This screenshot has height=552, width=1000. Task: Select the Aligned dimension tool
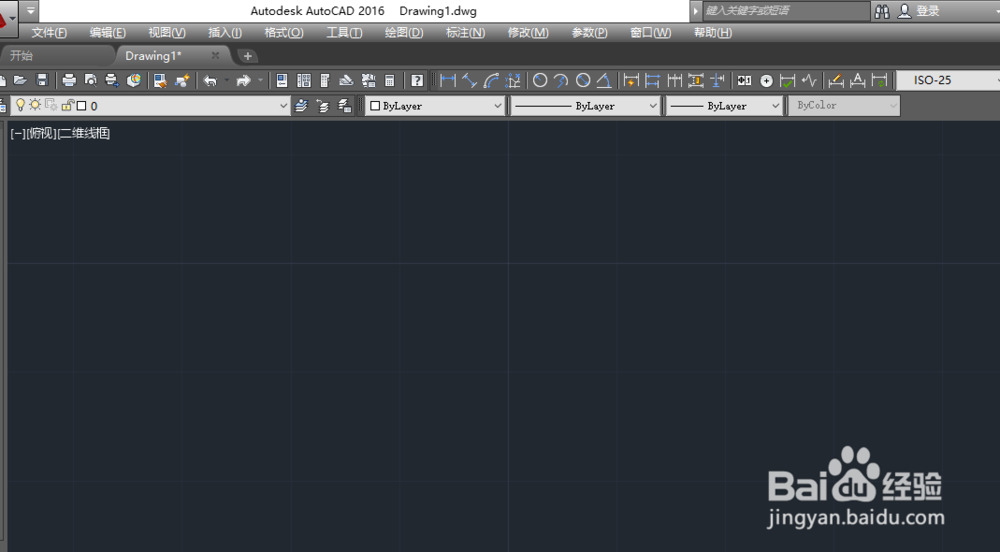(x=469, y=80)
